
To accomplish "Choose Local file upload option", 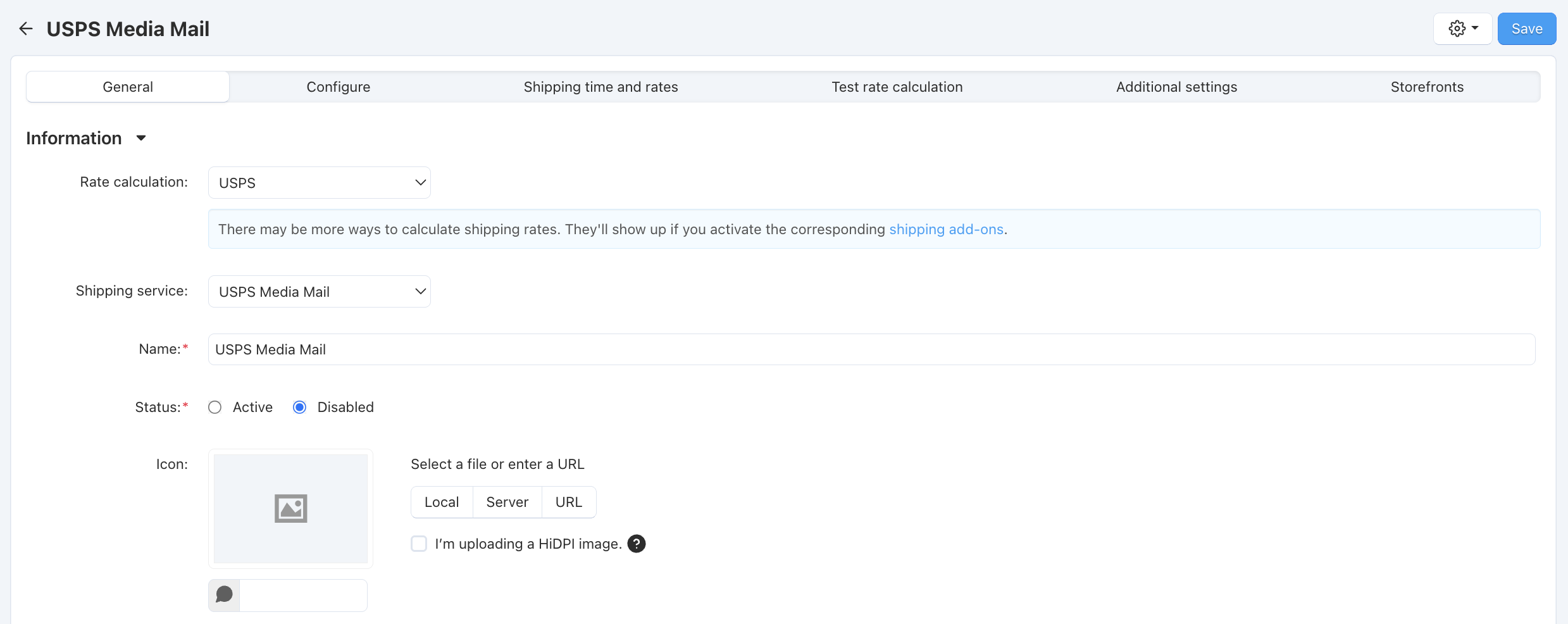I will (442, 502).
